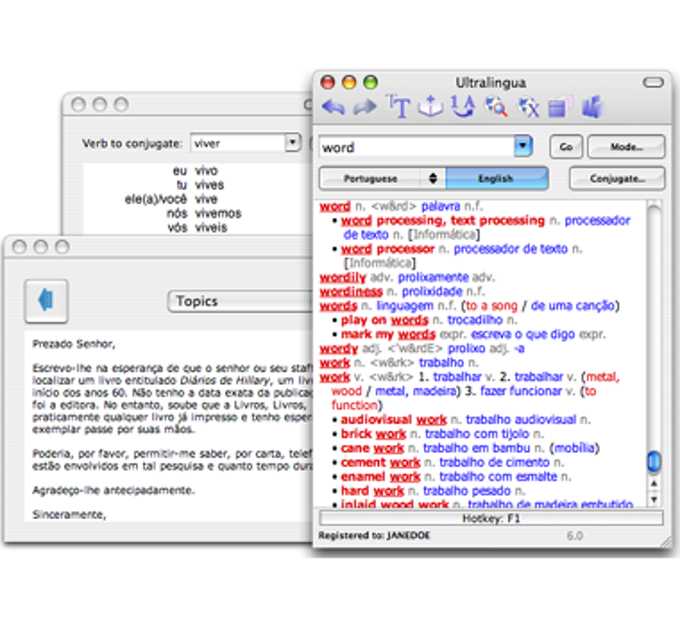Screen dimensions: 680x626
Task: Click the TT text size icon
Action: [x=398, y=106]
